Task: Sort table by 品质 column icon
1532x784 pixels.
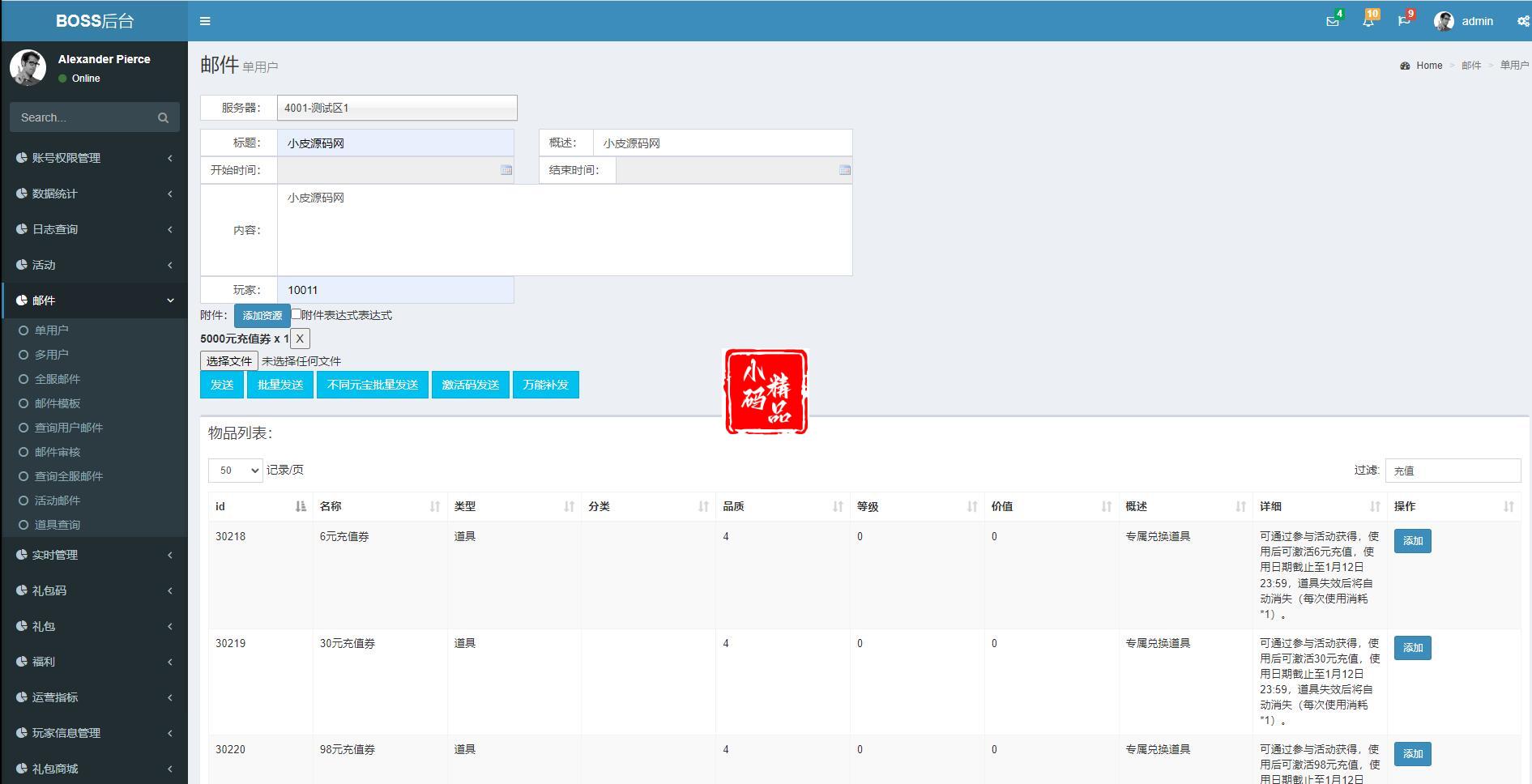Action: [839, 506]
